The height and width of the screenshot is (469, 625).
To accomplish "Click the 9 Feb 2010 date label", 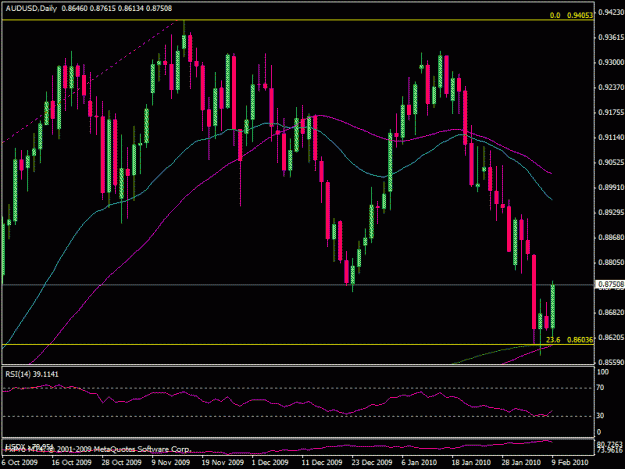I will point(570,462).
